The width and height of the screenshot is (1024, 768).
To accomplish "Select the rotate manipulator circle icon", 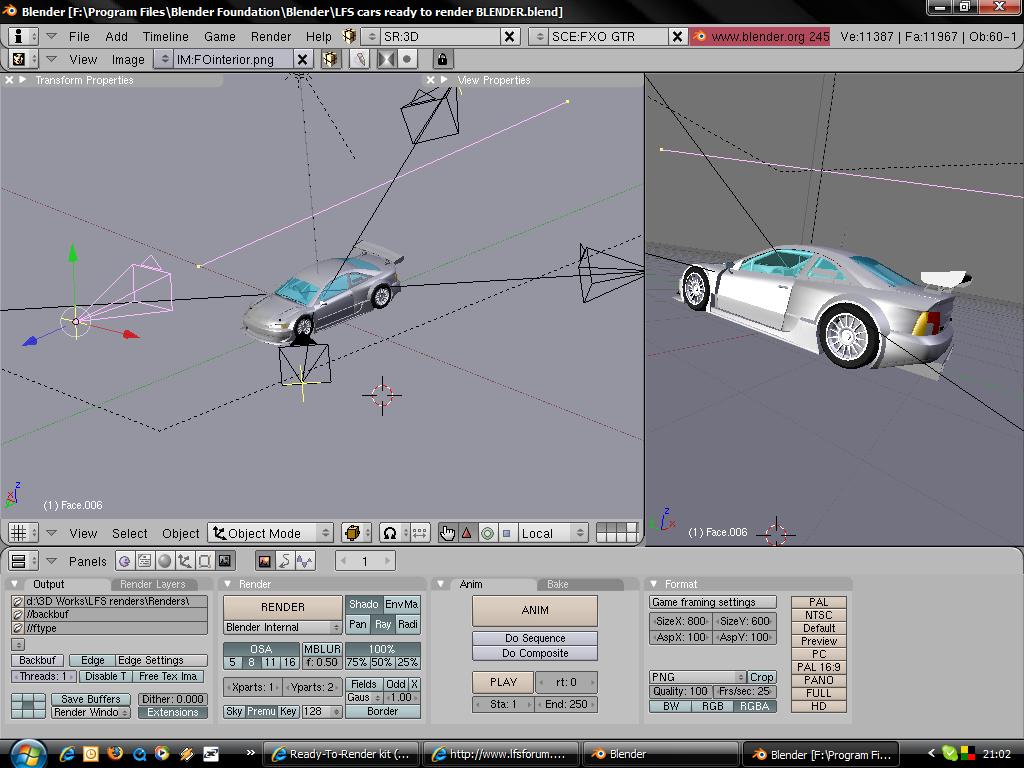I will coord(487,534).
